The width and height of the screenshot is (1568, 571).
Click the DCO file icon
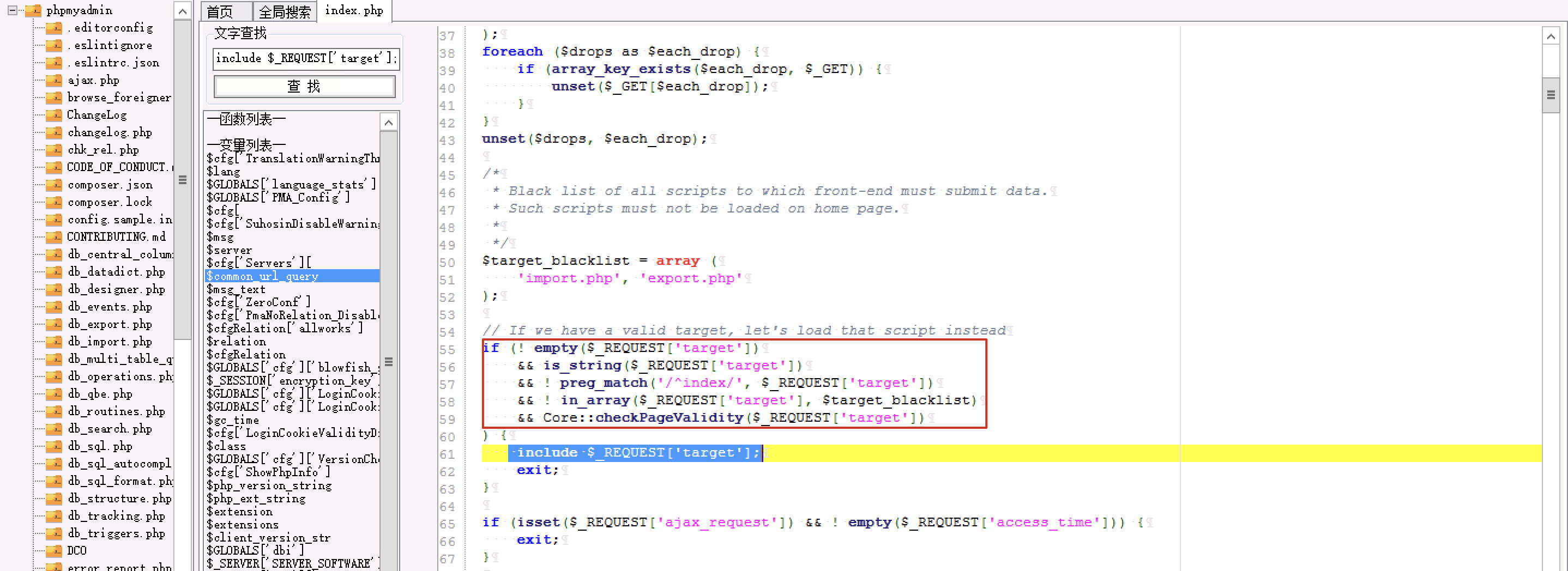54,550
